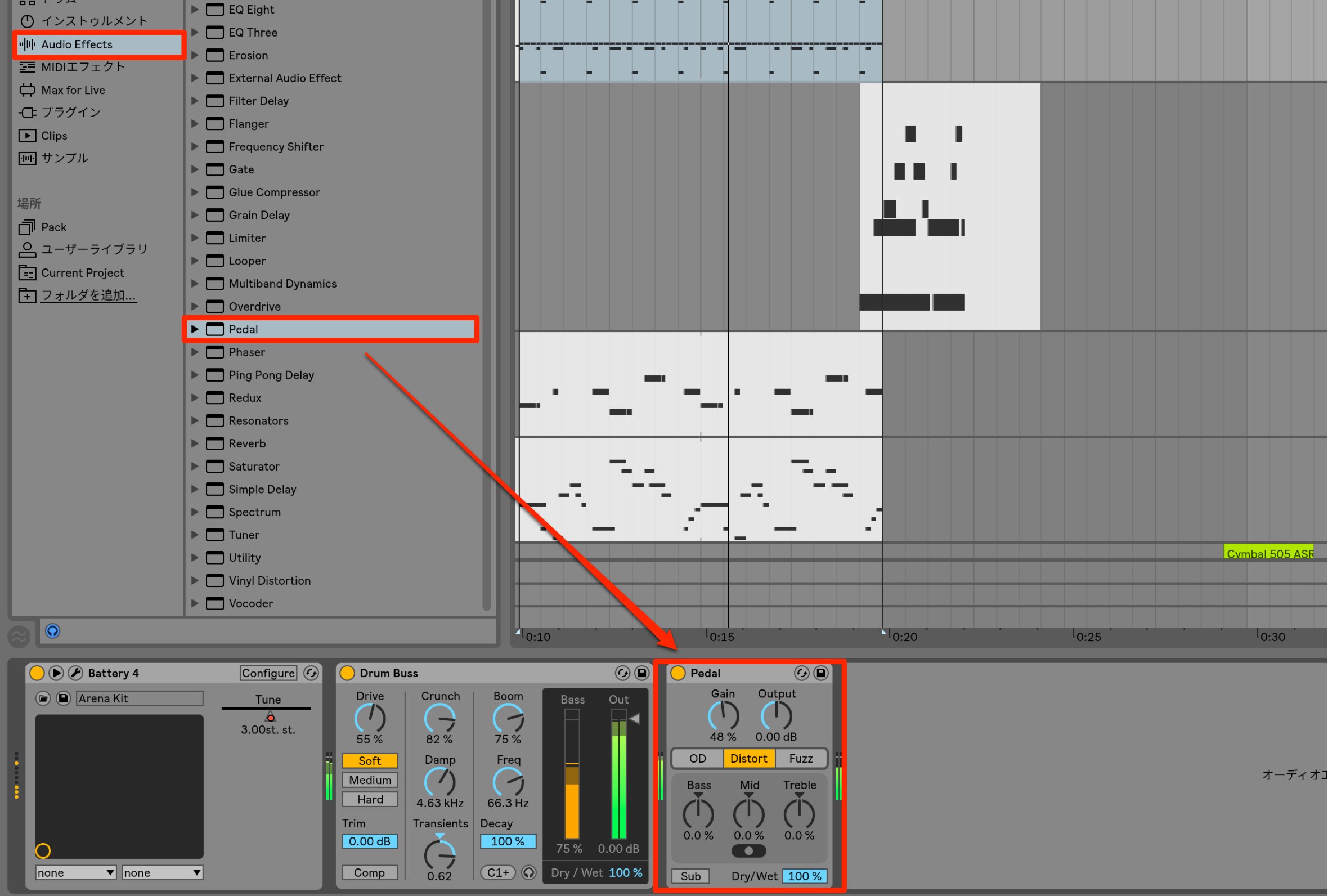Open Current Project place

click(71, 272)
